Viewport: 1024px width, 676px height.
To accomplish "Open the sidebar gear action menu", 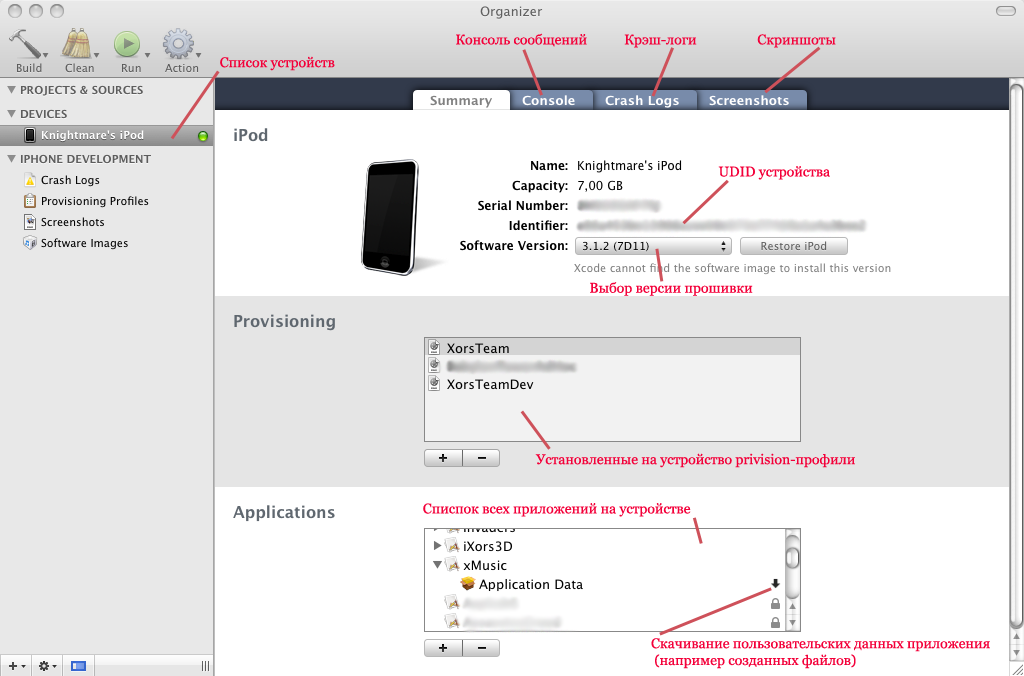I will tap(47, 666).
